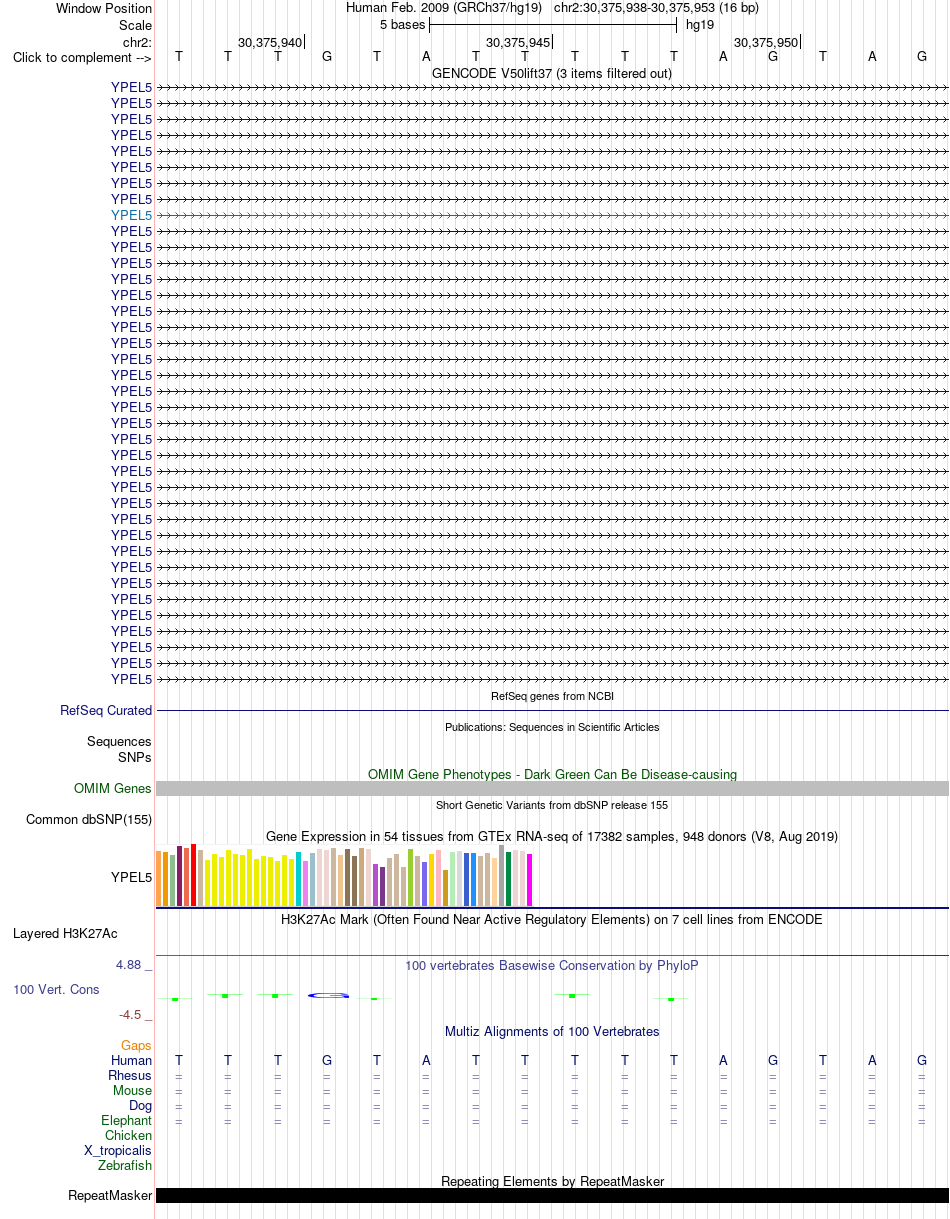
Task: Click the '100 Vert. Cons' track label
Action: pyautogui.click(x=56, y=989)
